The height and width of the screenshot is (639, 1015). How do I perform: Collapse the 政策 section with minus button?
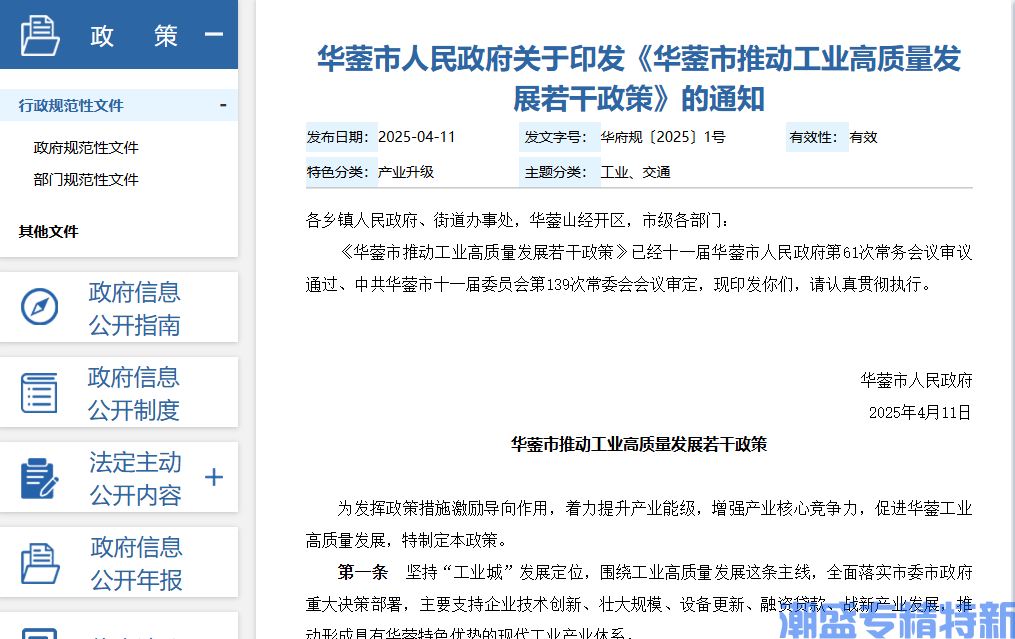point(214,34)
